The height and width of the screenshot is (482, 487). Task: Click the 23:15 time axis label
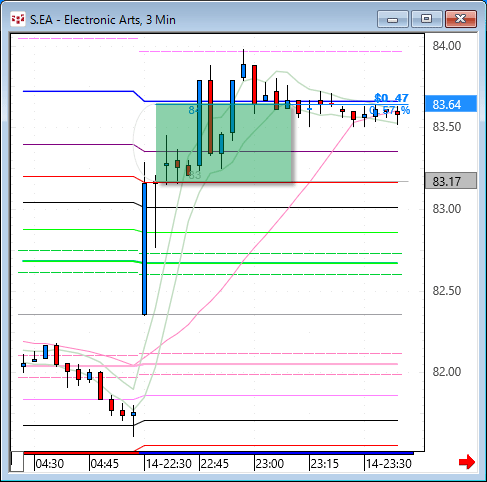325,463
